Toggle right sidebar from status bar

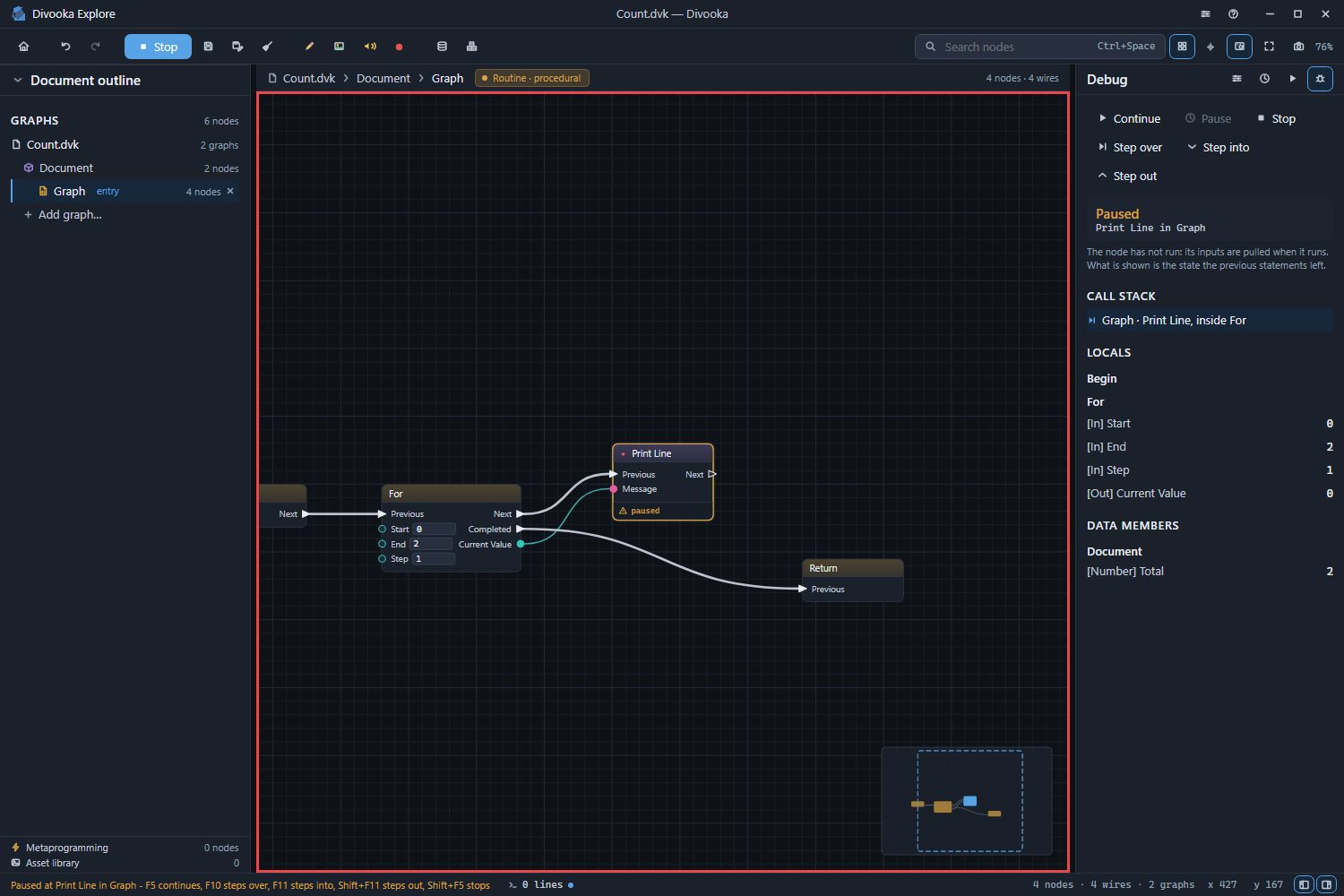1326,884
